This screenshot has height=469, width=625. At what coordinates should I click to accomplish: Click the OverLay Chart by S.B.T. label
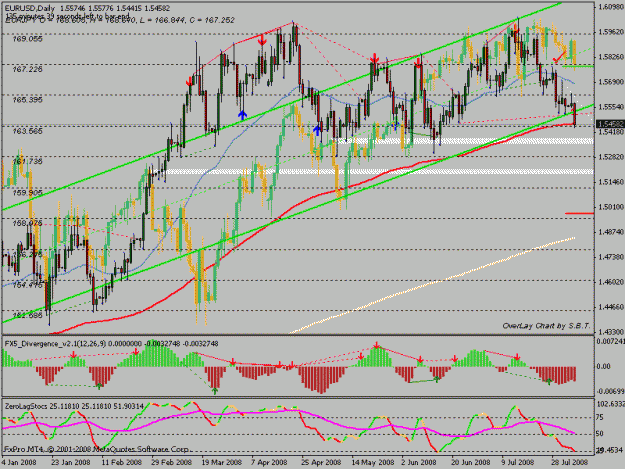coord(546,326)
